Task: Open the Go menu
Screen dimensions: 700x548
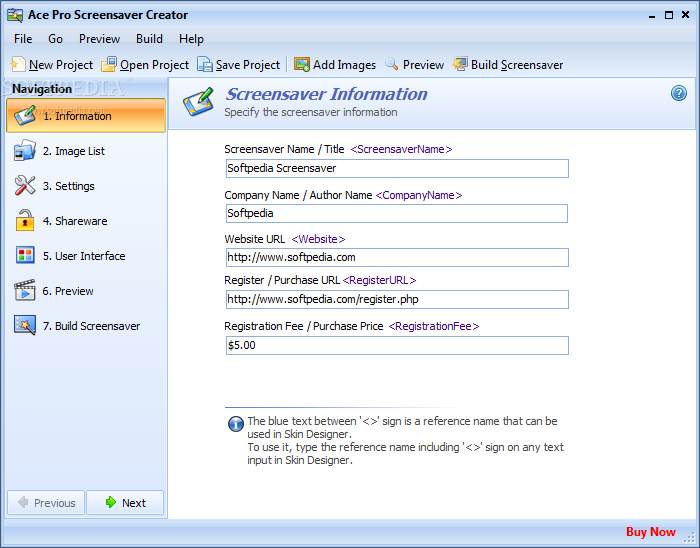Action: click(55, 39)
